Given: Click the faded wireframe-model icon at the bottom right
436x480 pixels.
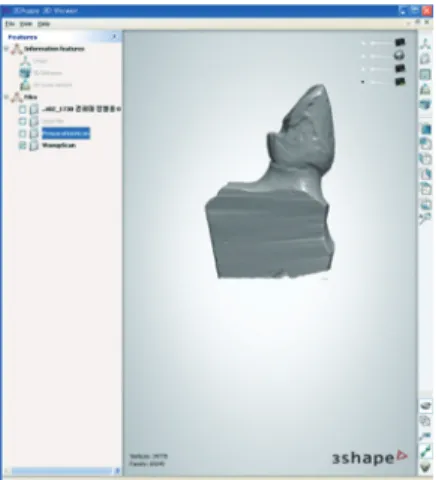Looking at the screenshot, I should pos(426,421).
